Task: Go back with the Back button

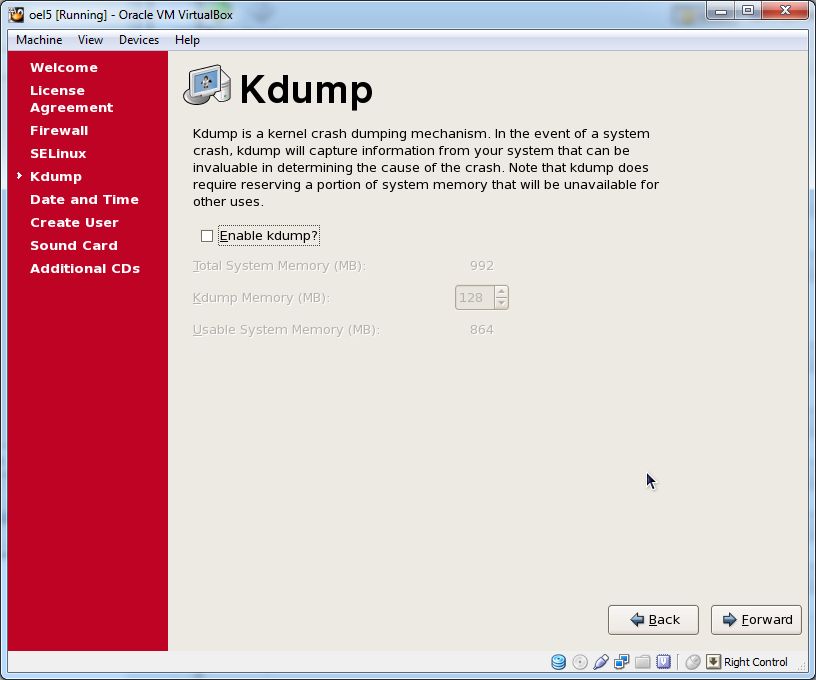Action: click(x=653, y=620)
